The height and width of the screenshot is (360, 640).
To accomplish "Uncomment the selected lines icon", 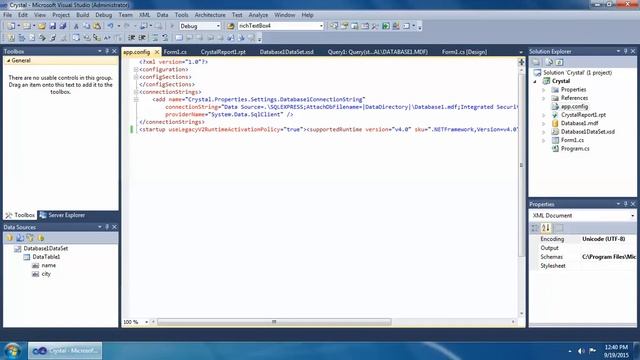I will (165, 38).
